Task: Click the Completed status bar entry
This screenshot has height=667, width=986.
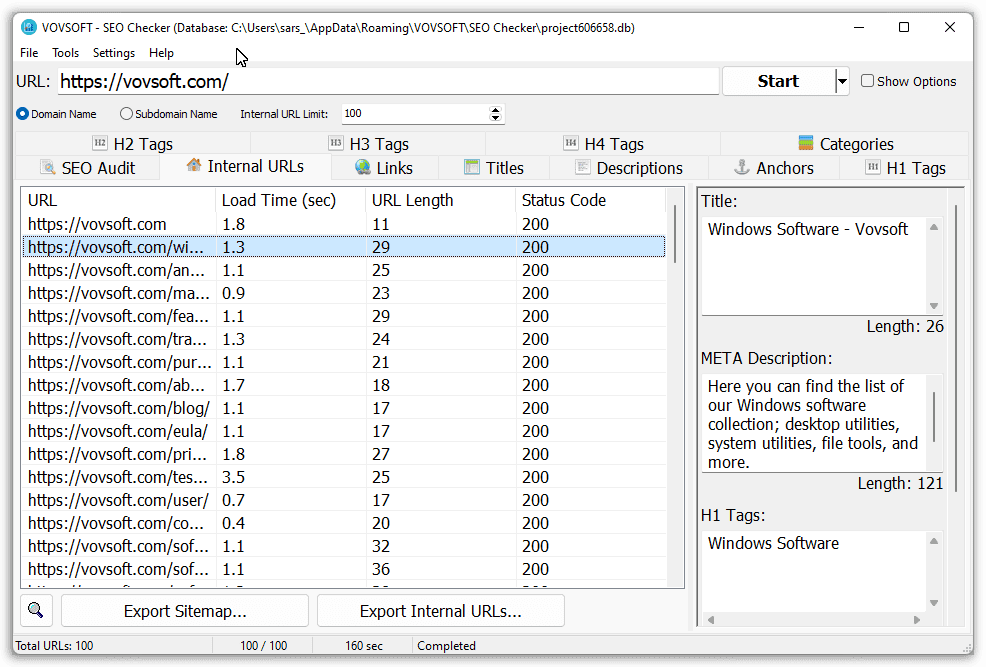Action: point(446,646)
